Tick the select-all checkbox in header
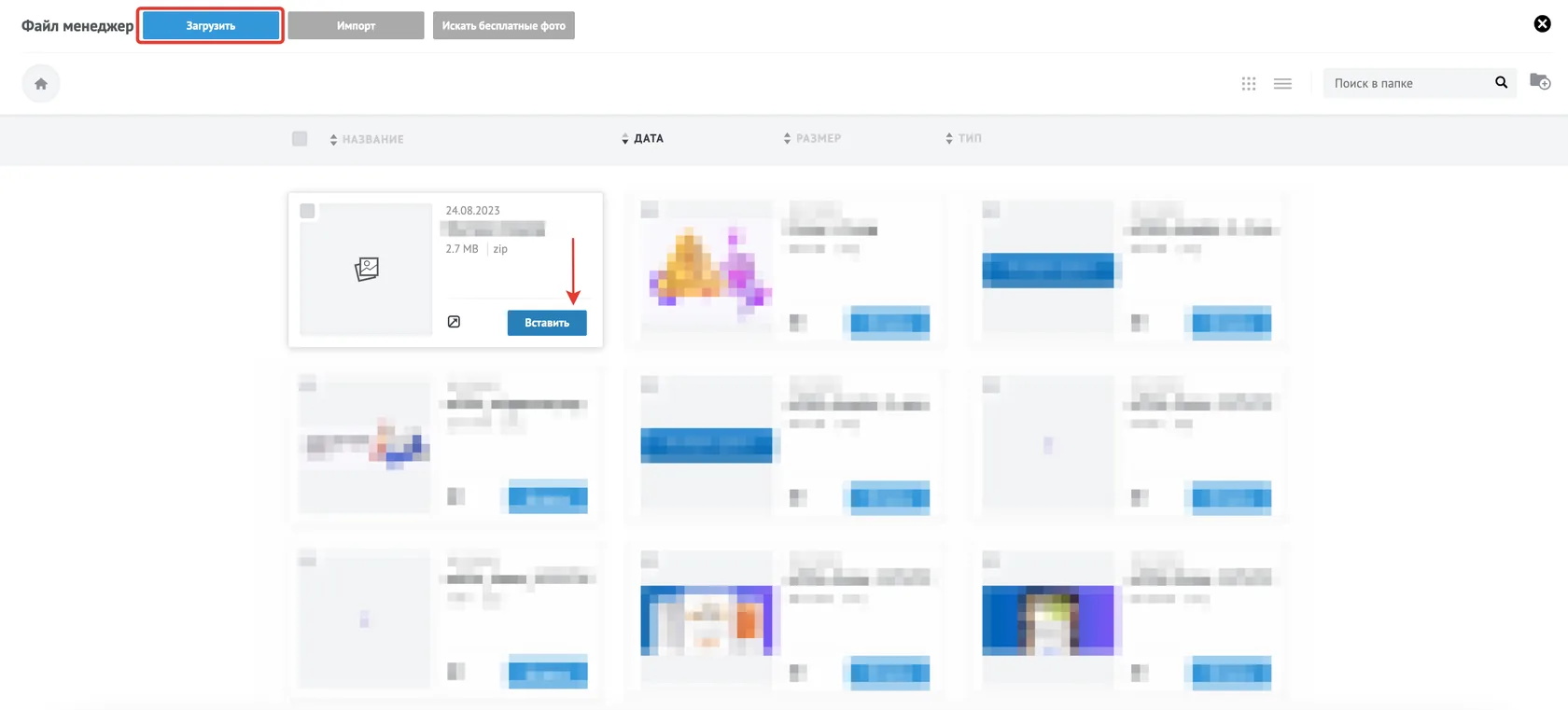This screenshot has height=710, width=1568. [300, 139]
